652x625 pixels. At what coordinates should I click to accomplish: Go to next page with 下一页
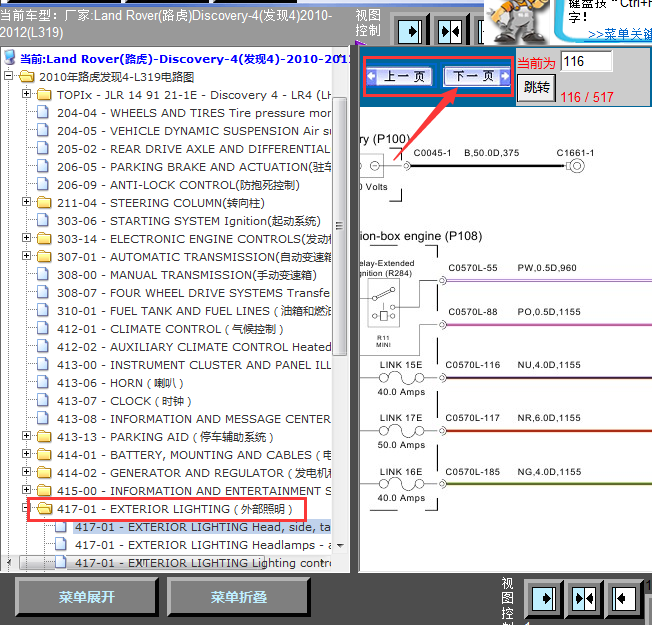point(477,76)
